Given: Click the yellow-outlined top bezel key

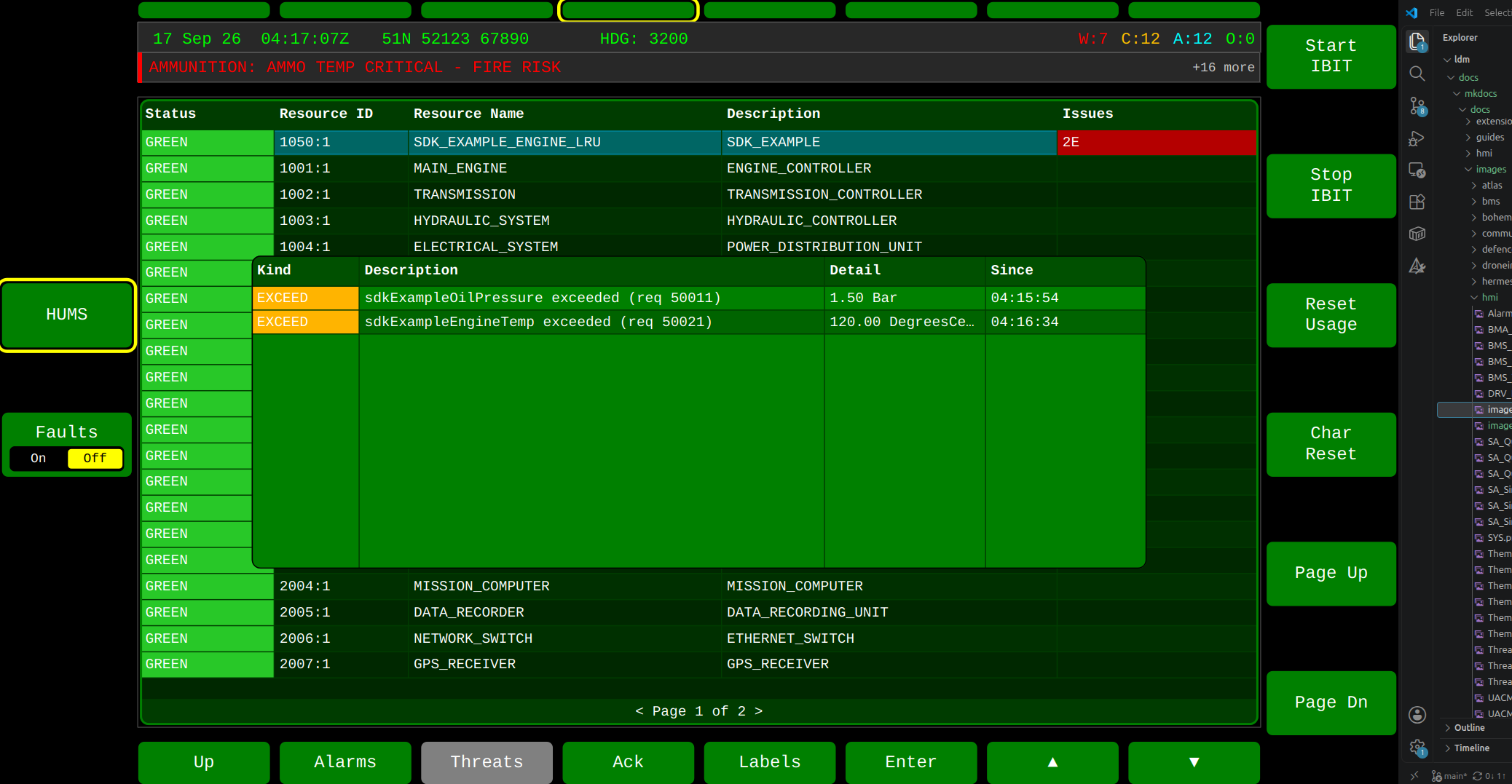Looking at the screenshot, I should point(628,10).
